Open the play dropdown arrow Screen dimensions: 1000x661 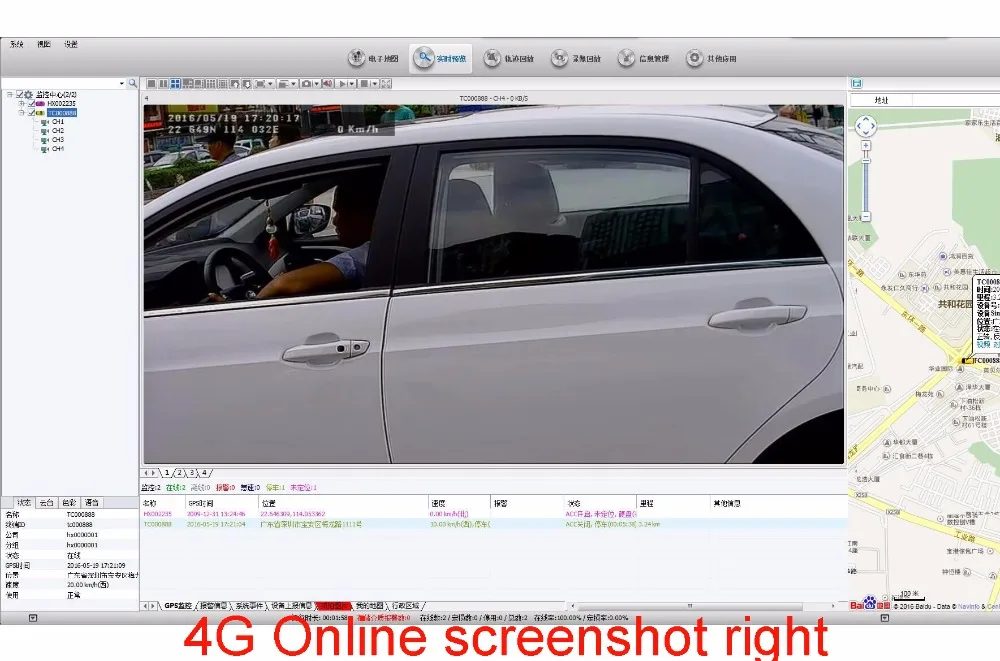(351, 84)
